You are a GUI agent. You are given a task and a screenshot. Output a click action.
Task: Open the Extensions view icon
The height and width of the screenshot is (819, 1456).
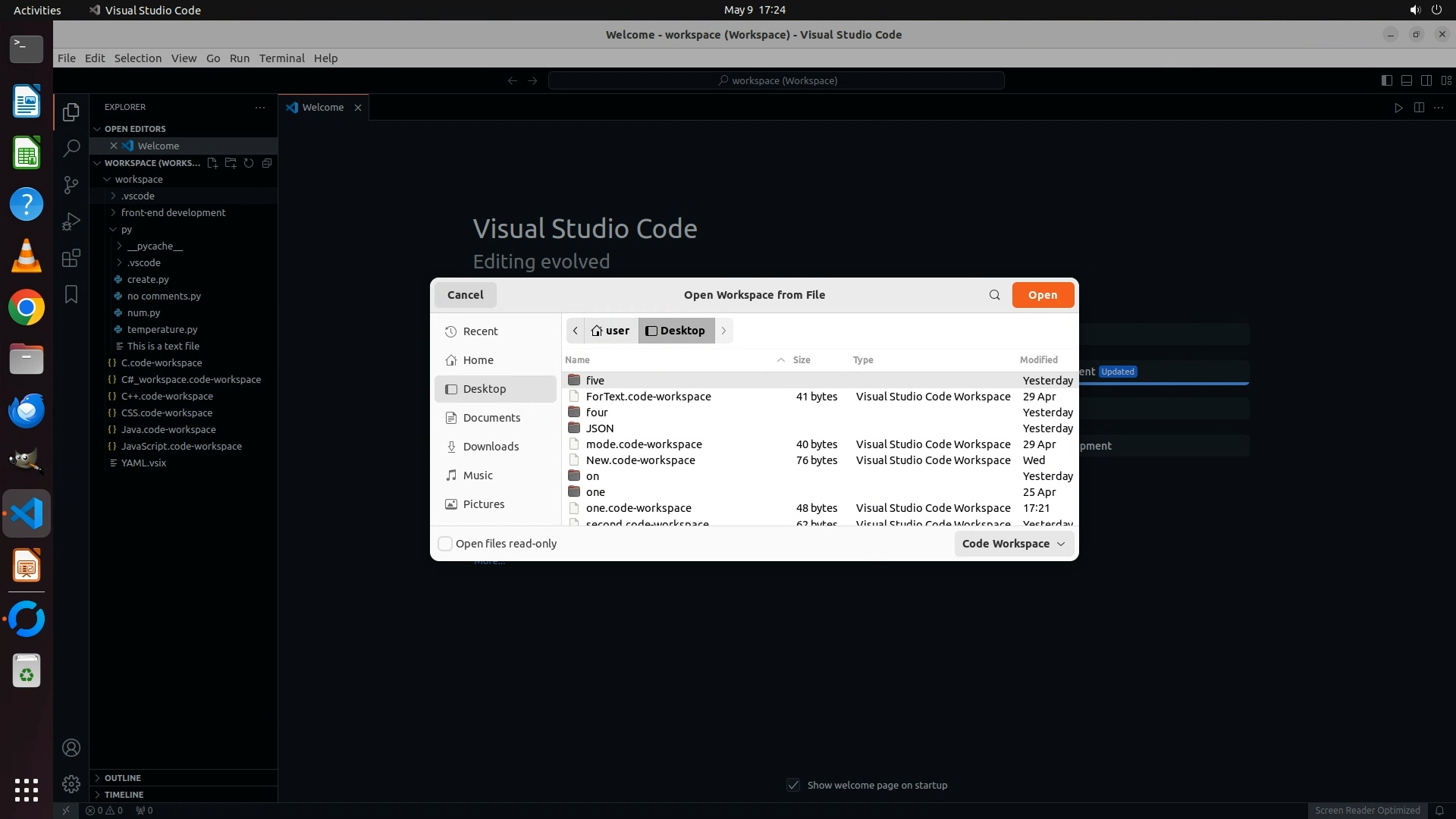click(71, 258)
